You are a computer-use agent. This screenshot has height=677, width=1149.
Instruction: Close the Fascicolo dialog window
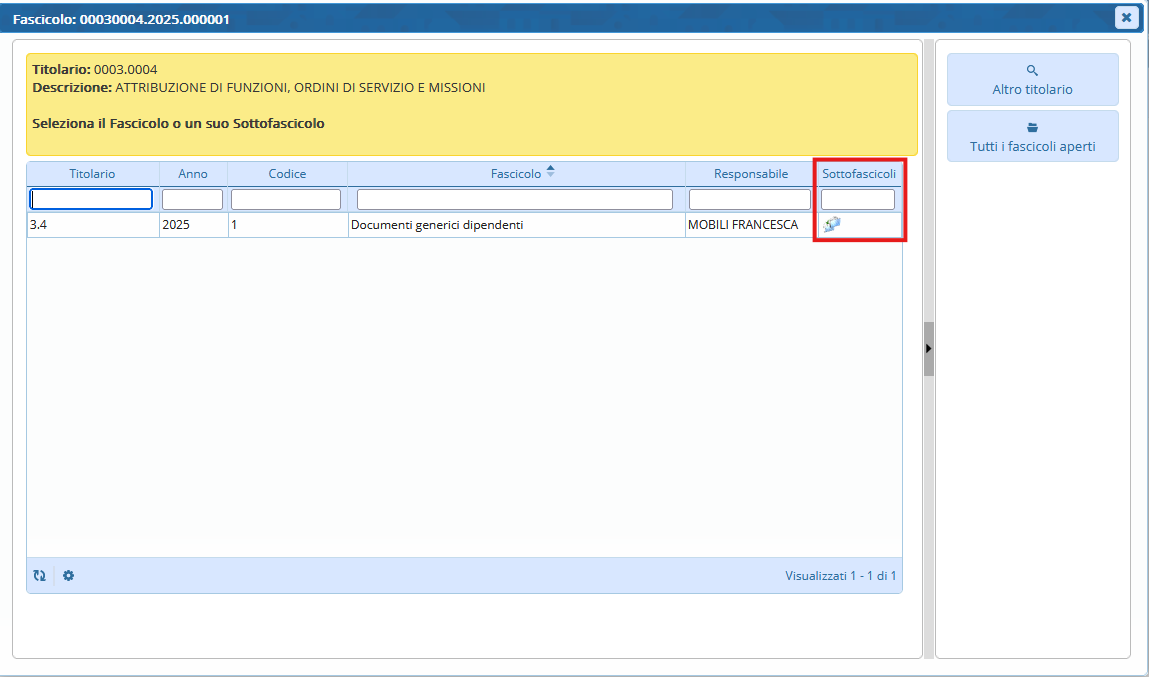(x=1126, y=17)
